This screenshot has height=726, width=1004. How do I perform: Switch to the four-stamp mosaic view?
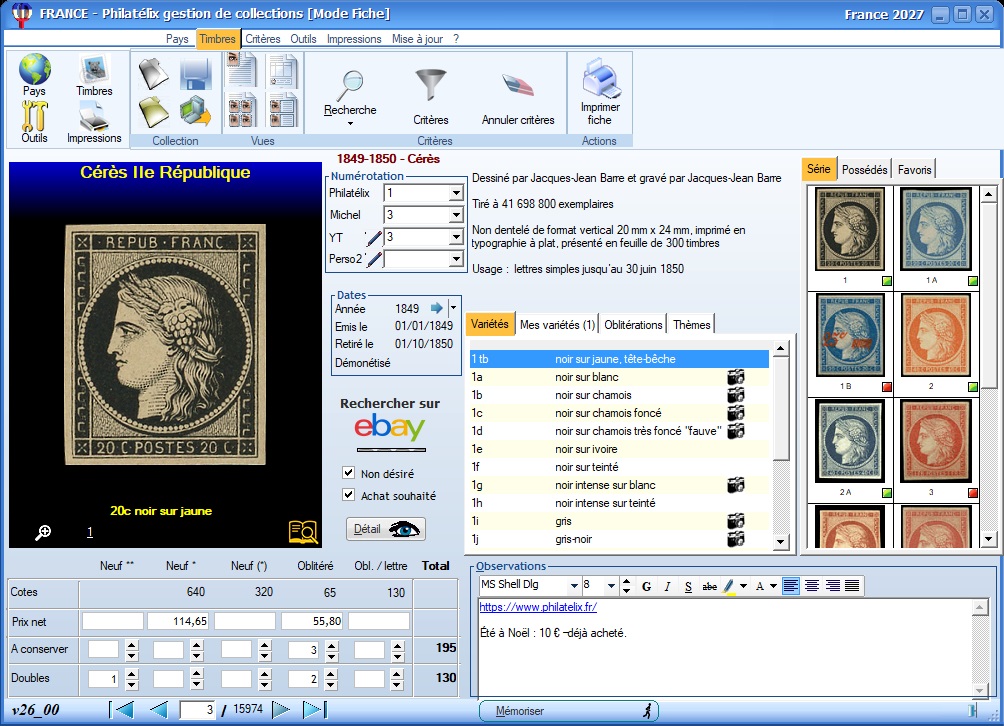point(242,110)
